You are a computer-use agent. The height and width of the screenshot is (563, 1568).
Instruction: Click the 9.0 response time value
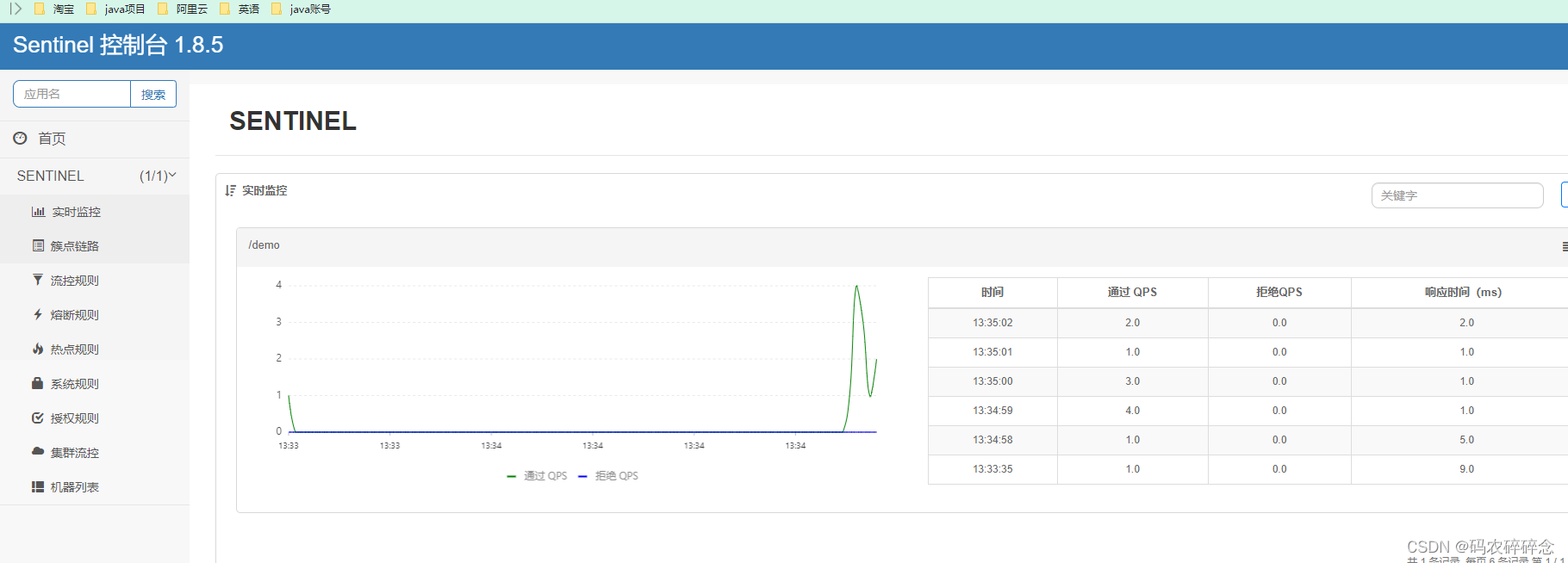coord(1466,469)
